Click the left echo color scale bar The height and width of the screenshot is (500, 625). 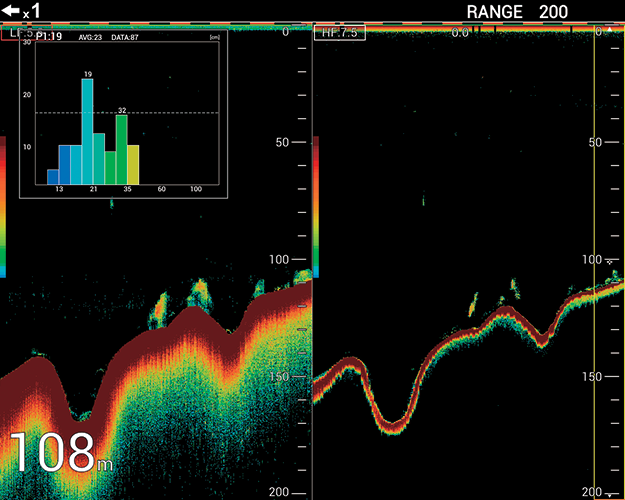tap(4, 206)
